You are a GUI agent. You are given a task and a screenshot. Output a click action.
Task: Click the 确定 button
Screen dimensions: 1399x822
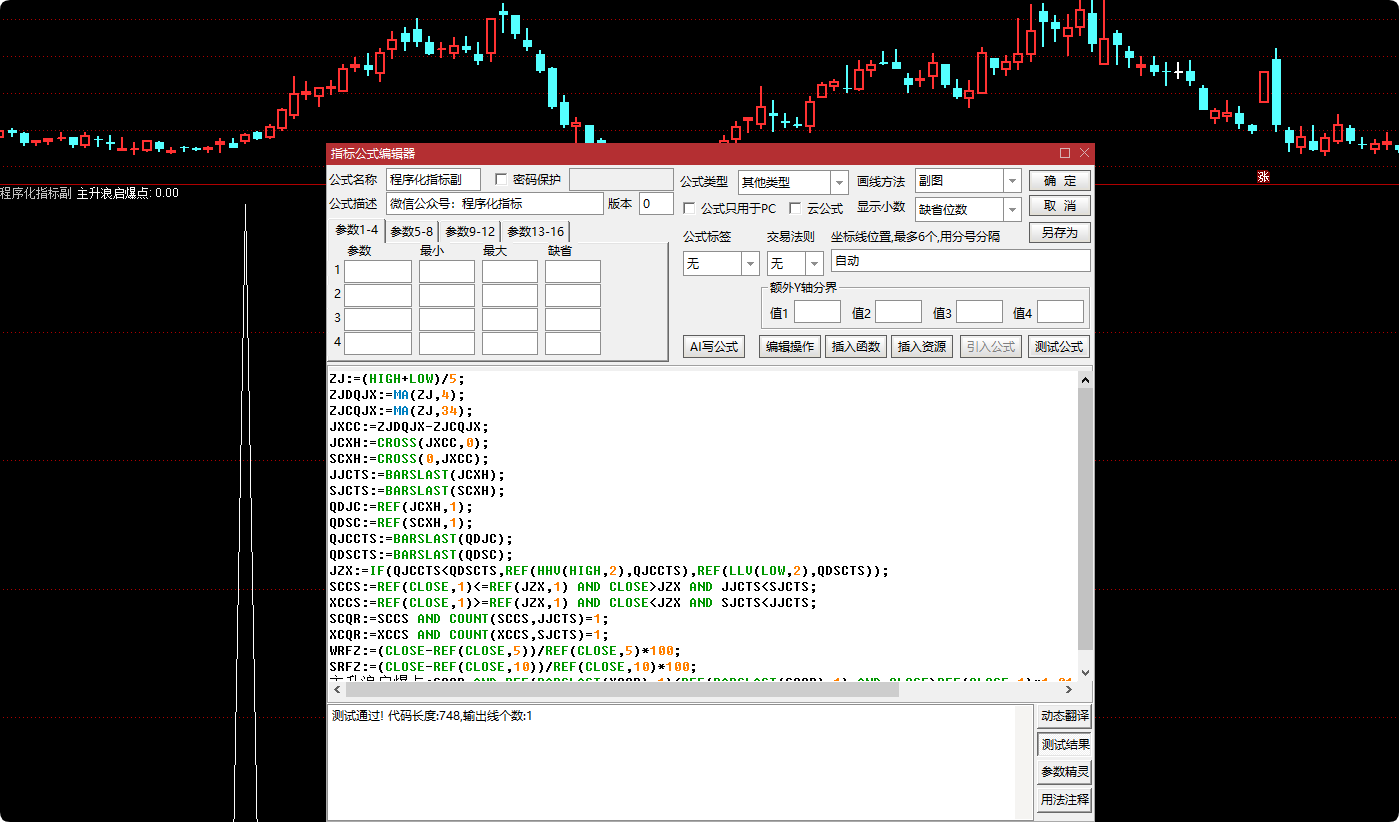pyautogui.click(x=1059, y=181)
